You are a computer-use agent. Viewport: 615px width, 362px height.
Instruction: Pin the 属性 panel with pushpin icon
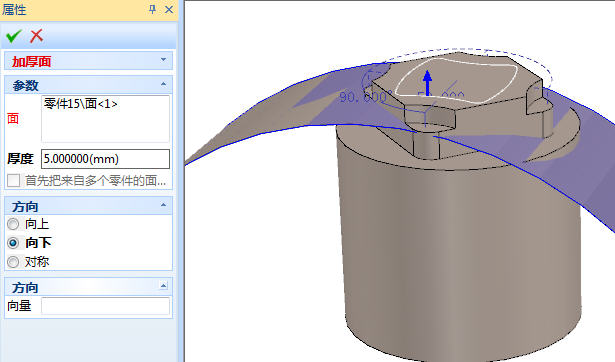153,9
